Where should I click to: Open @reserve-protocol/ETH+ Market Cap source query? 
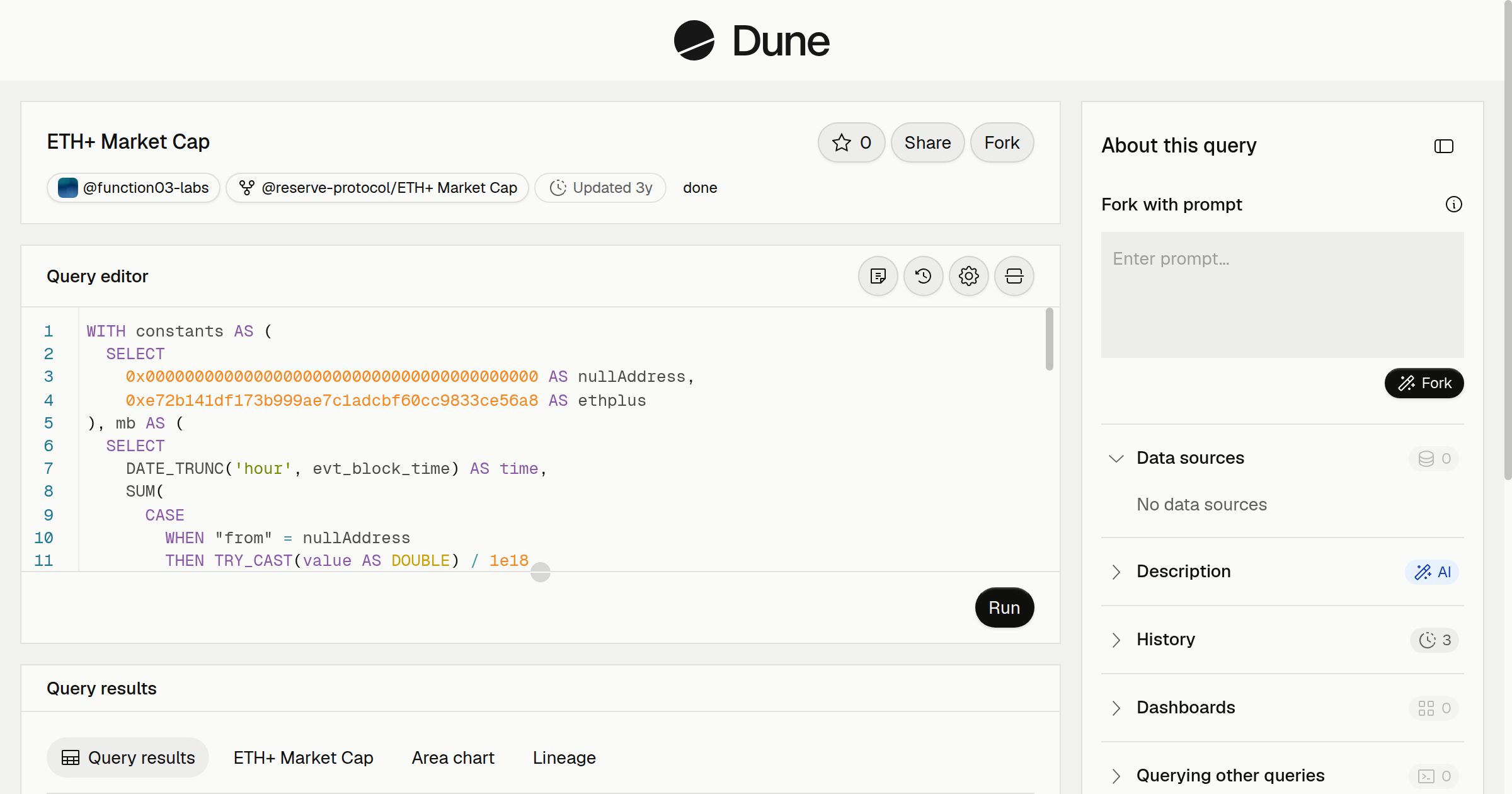(x=377, y=188)
